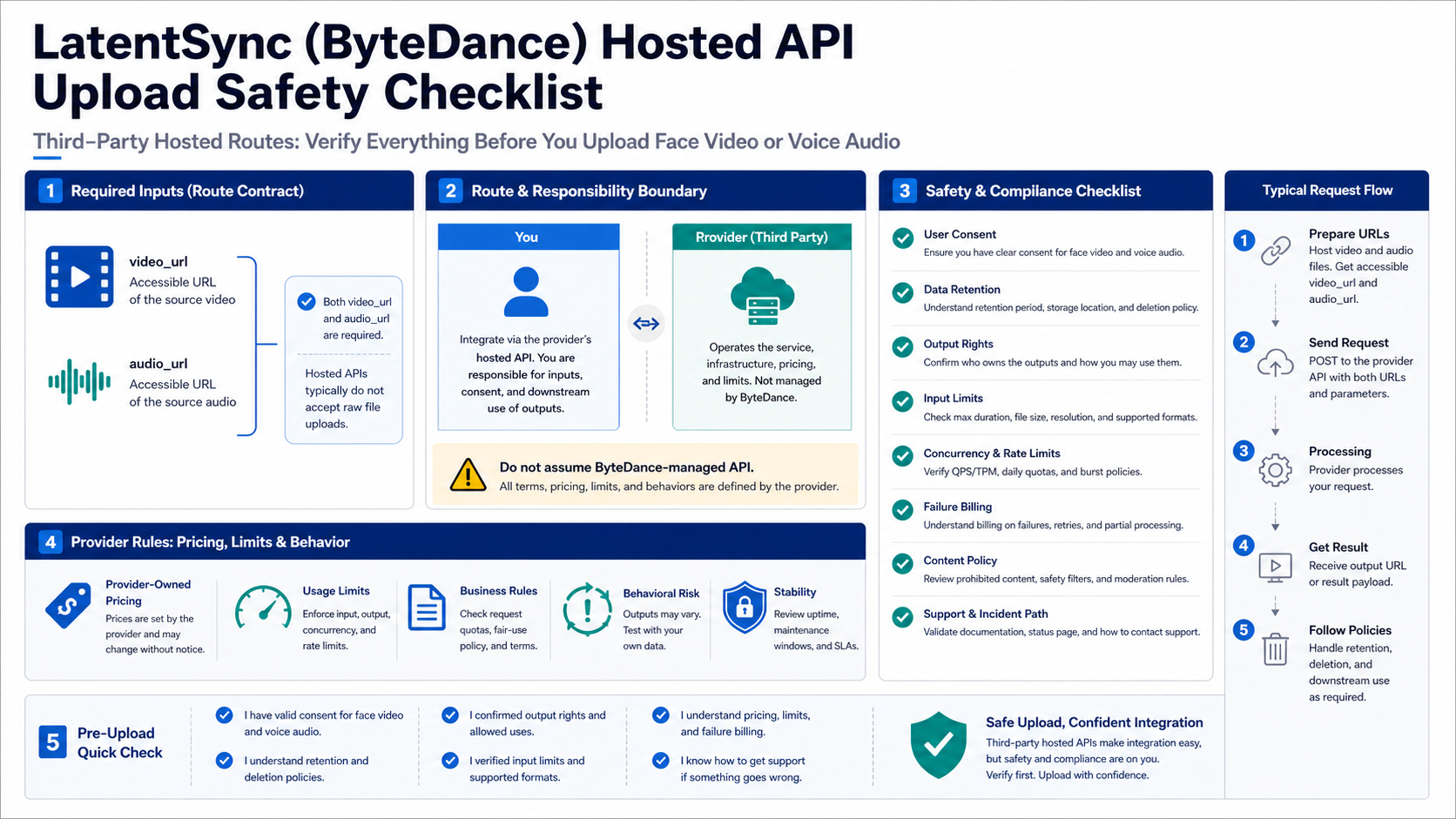Click the Processing gear icon
The width and height of the screenshot is (1456, 819).
click(x=1276, y=470)
